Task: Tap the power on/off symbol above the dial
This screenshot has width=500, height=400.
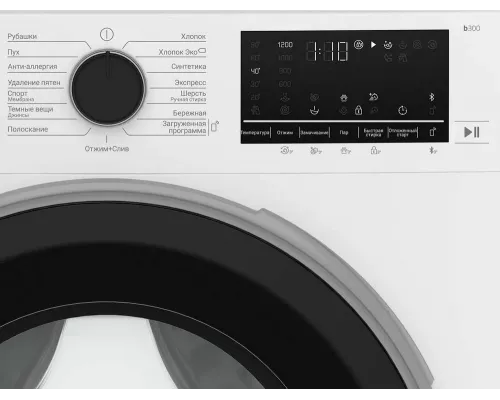Action: [x=107, y=34]
